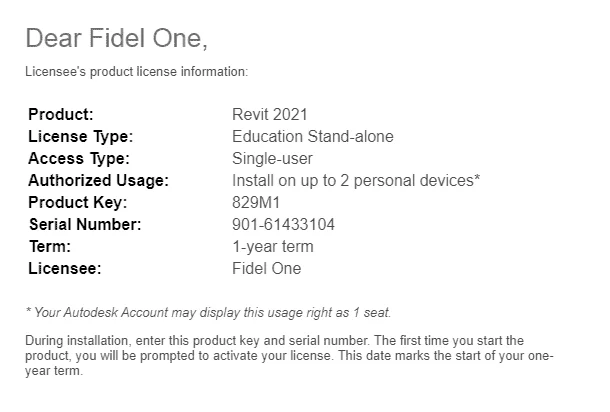Screen dimensions: 610x412
Task: Click the 'Authorized Usage:' label
Action: click(x=98, y=181)
